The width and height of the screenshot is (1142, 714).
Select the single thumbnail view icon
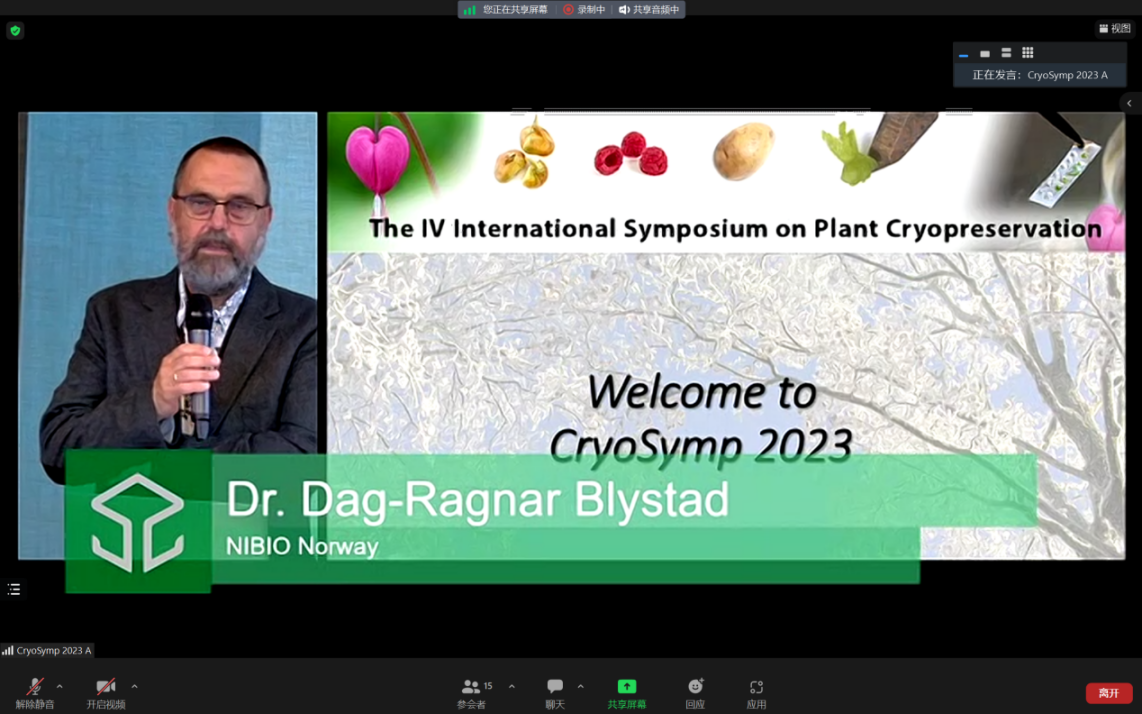[985, 53]
